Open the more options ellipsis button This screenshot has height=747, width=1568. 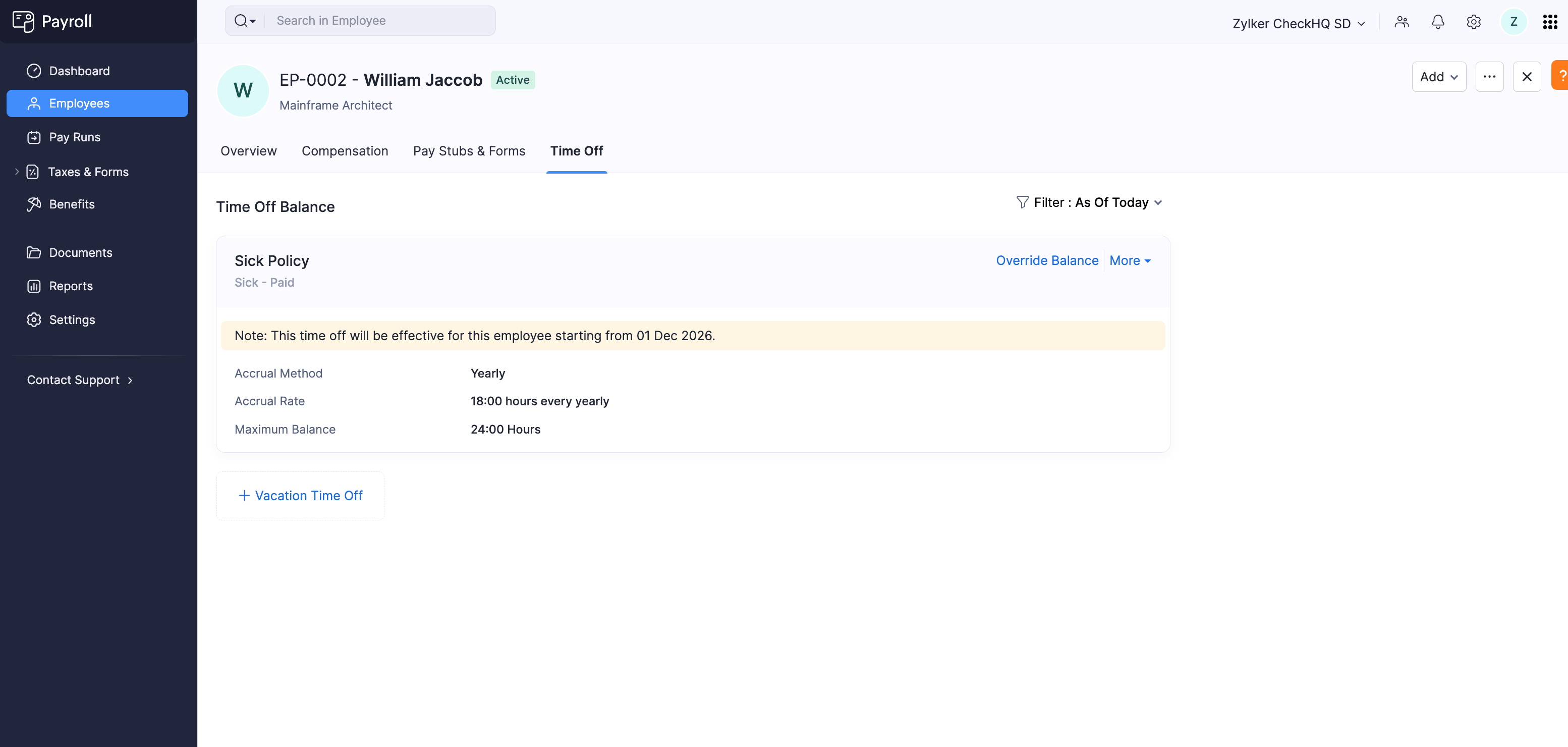[1489, 77]
